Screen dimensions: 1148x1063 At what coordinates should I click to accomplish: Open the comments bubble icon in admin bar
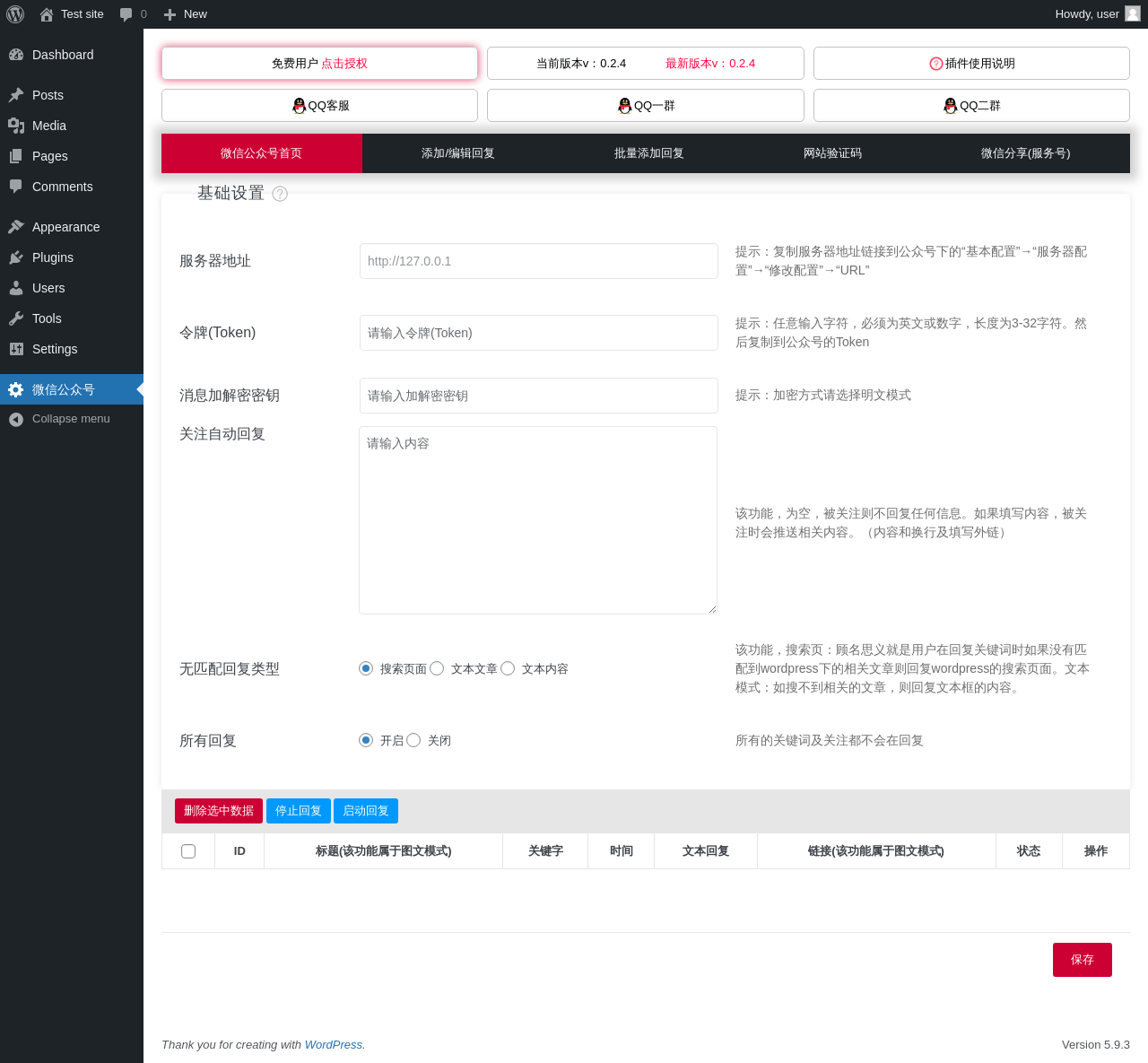click(126, 14)
